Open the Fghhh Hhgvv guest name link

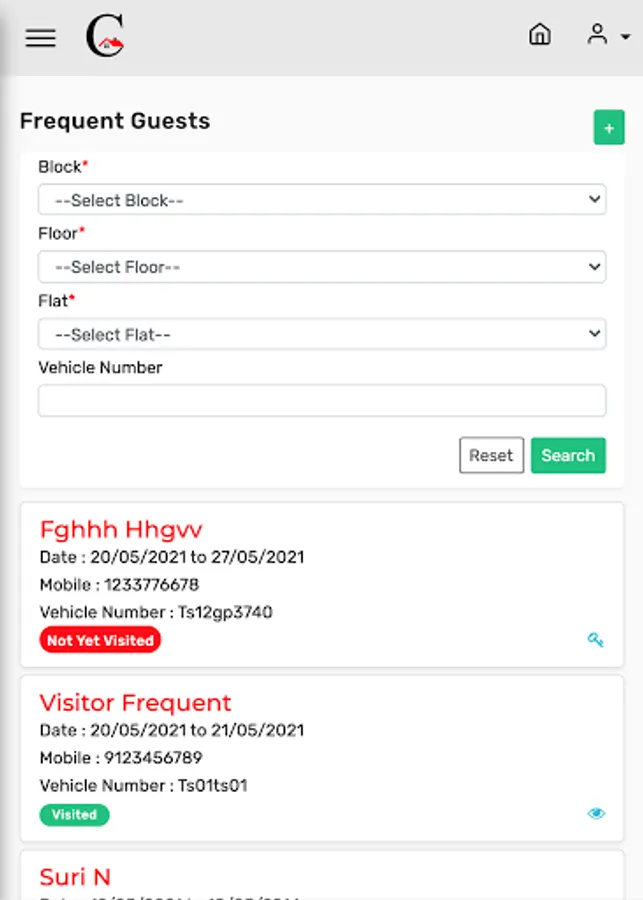121,529
